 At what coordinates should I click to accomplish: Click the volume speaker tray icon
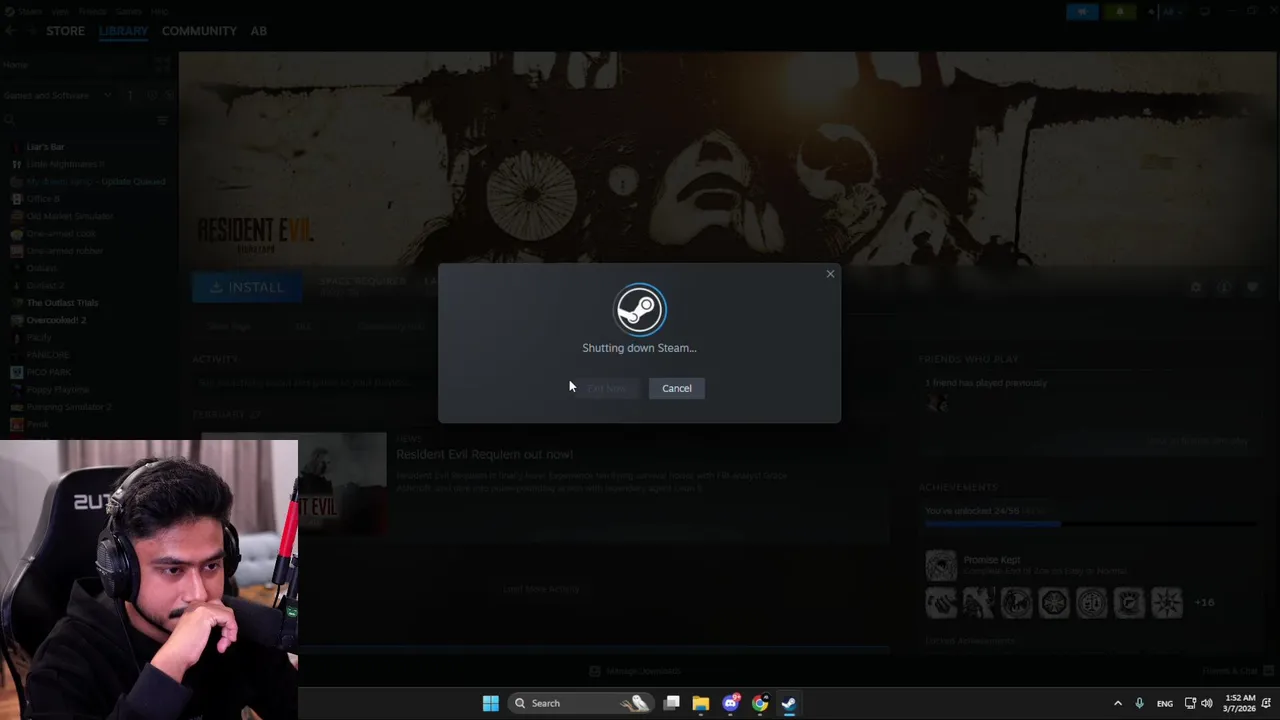coord(1207,703)
